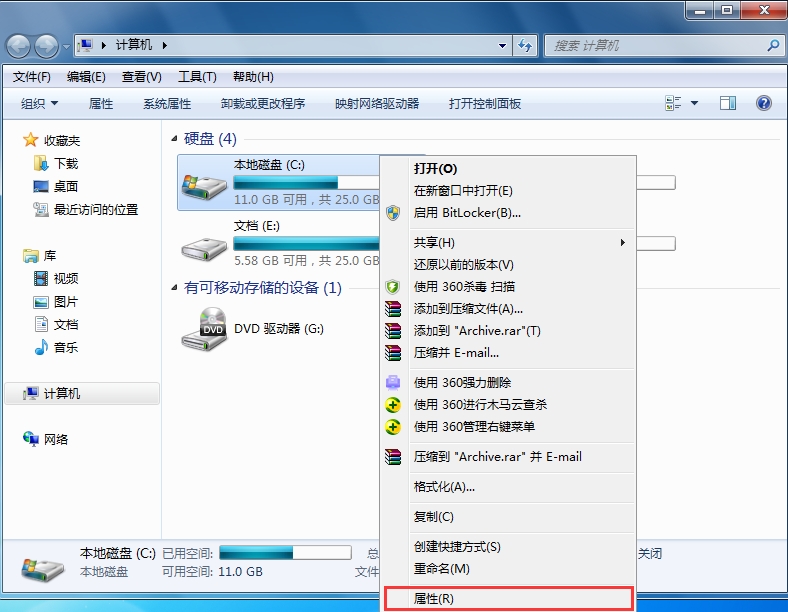The width and height of the screenshot is (788, 612).
Task: Select the 文档 (E:) drive icon
Action: click(x=203, y=244)
